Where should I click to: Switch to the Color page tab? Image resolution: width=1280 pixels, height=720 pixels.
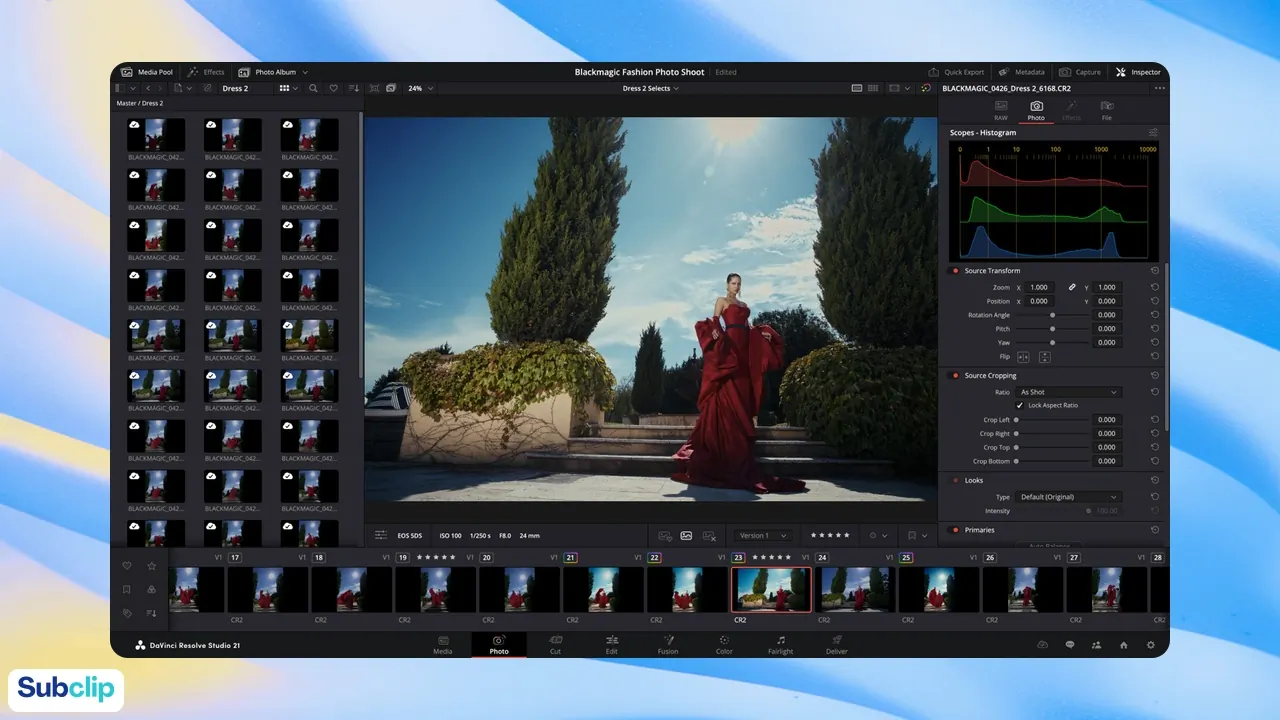[724, 644]
